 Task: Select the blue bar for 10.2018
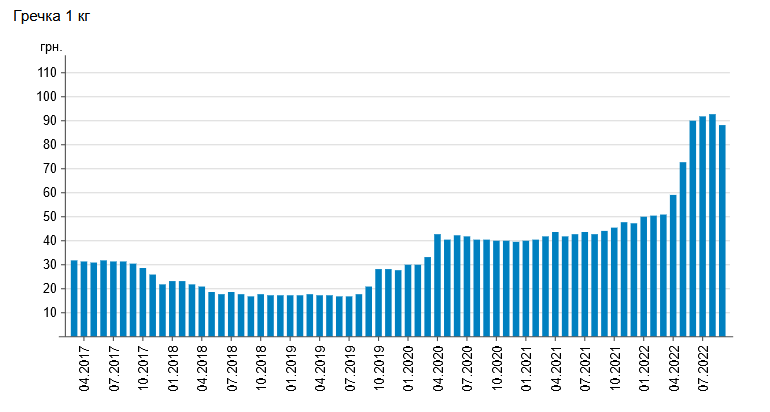tap(261, 315)
